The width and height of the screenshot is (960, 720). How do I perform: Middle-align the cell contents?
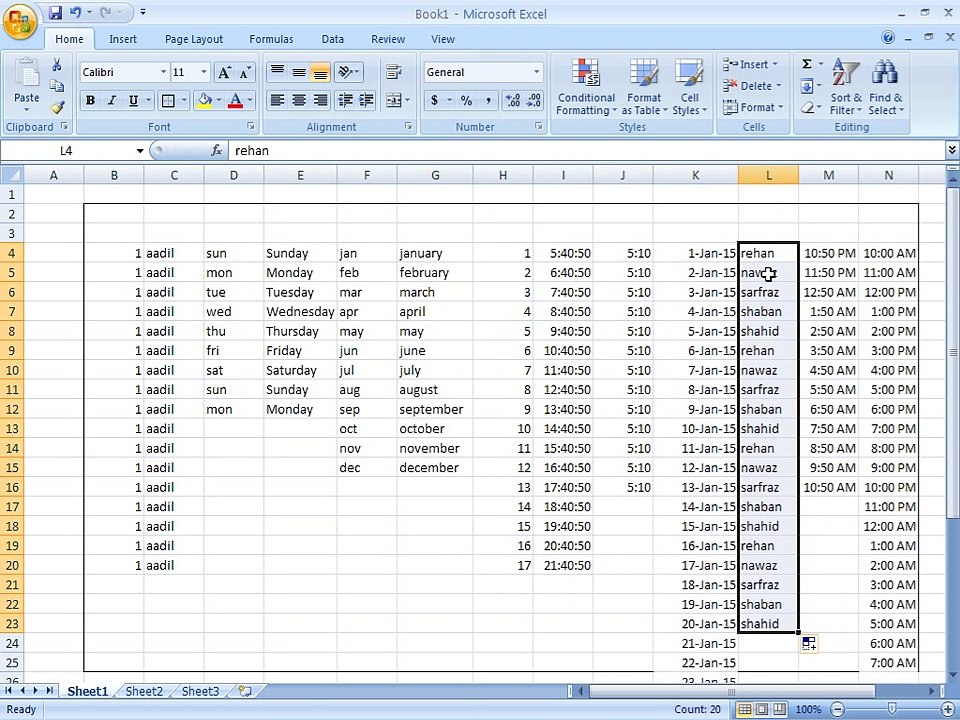tap(299, 72)
